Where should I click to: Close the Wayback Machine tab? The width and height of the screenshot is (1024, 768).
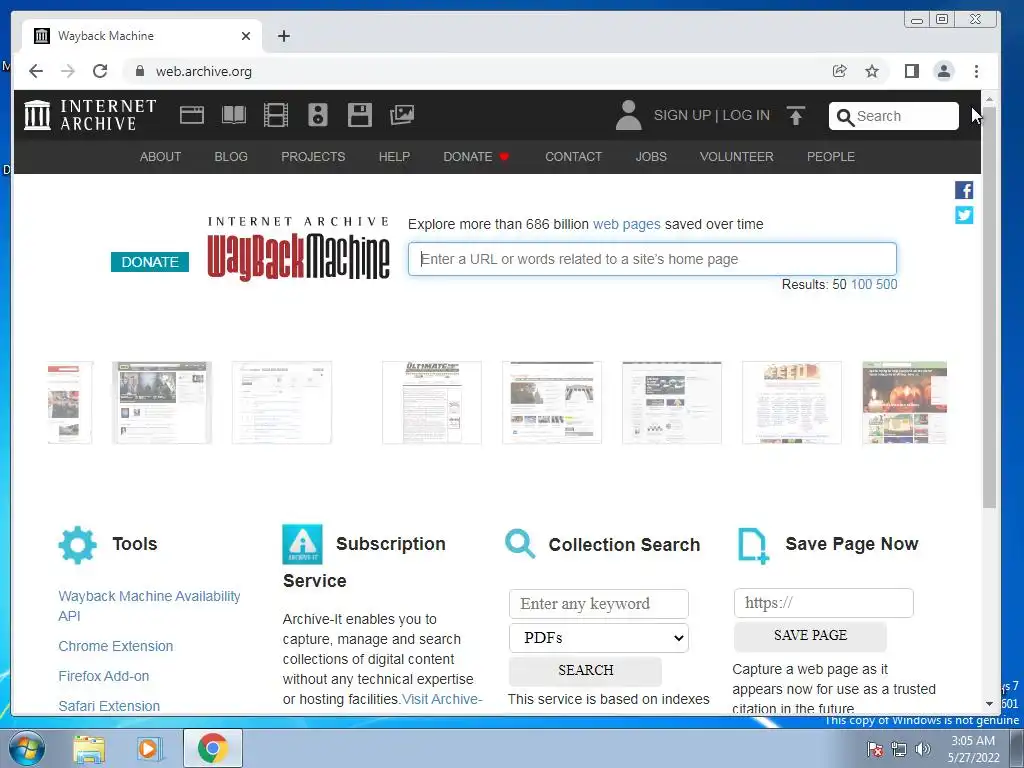tap(246, 36)
